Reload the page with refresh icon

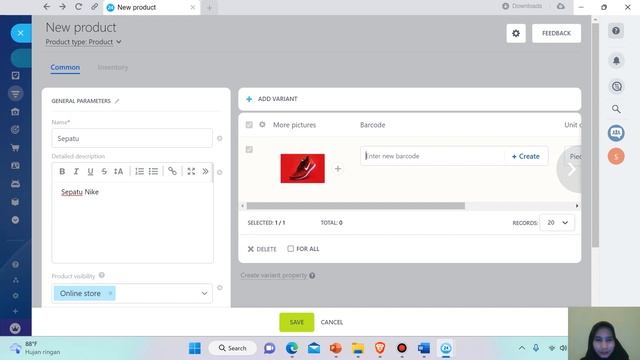click(78, 7)
